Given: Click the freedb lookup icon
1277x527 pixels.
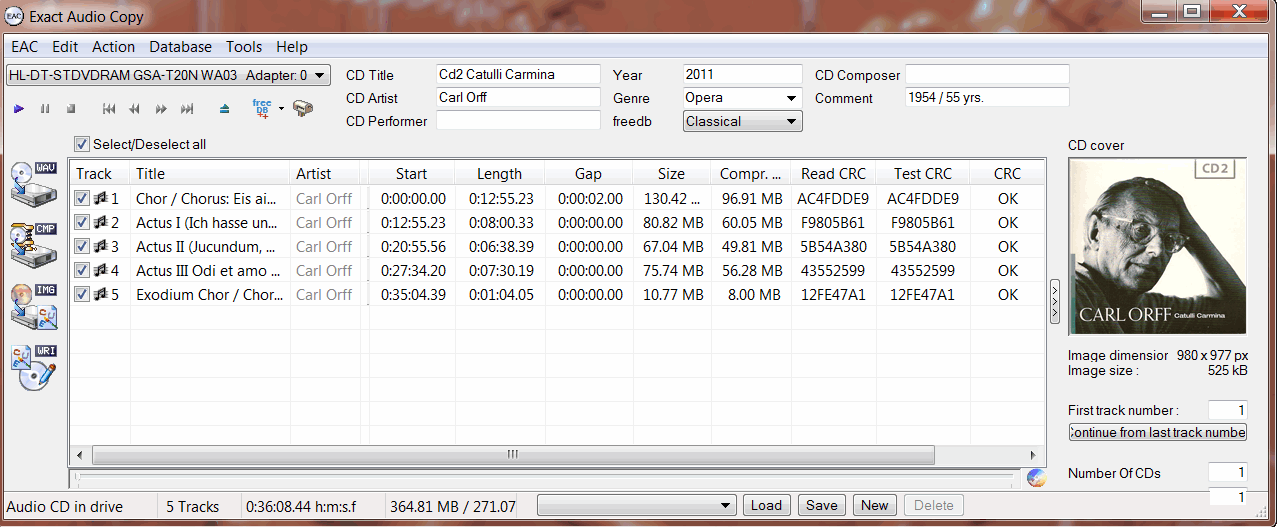Looking at the screenshot, I should point(262,108).
